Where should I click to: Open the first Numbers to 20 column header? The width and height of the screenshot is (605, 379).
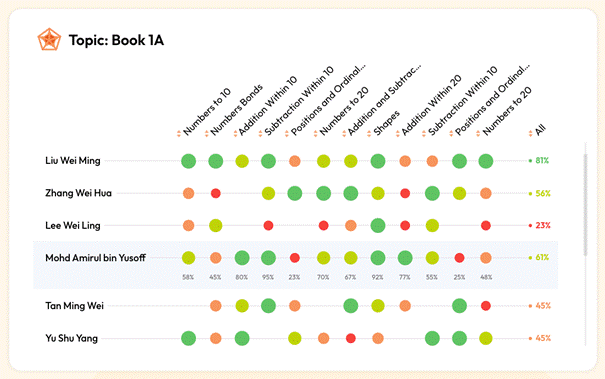click(x=344, y=112)
